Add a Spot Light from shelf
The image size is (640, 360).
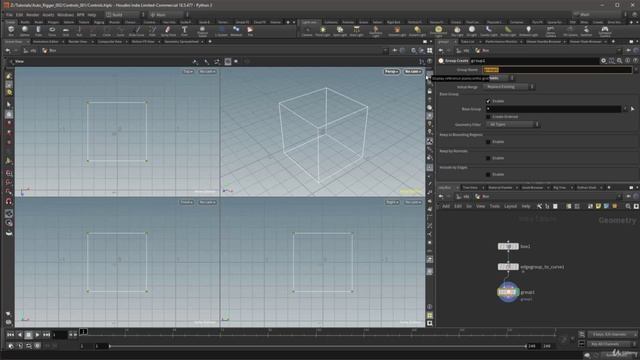340,31
